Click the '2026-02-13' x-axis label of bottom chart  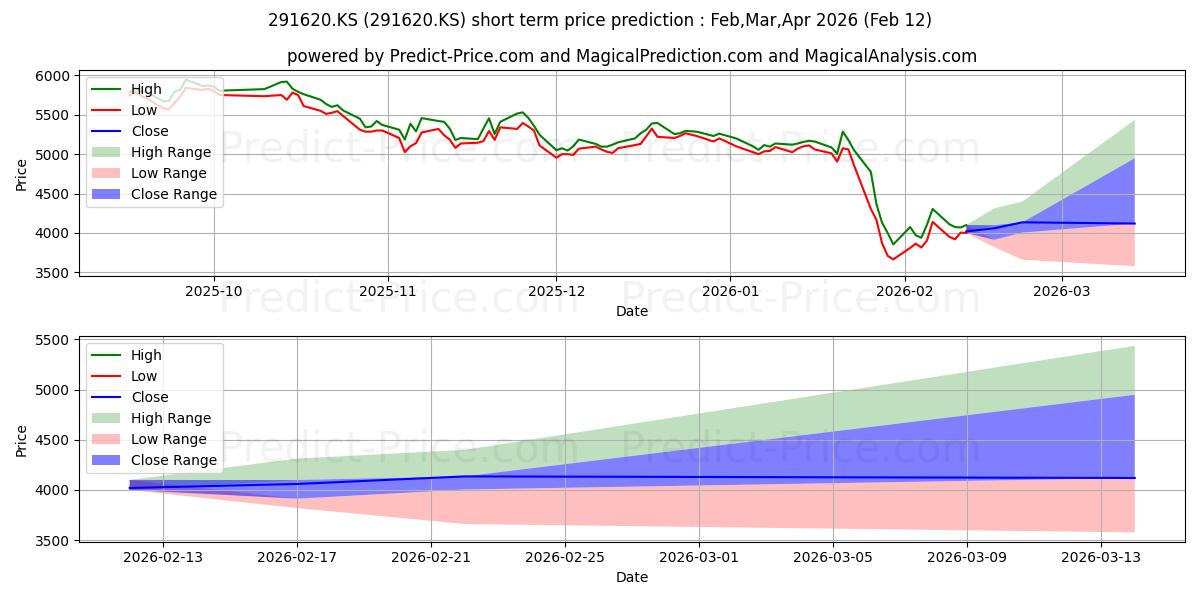click(x=163, y=557)
